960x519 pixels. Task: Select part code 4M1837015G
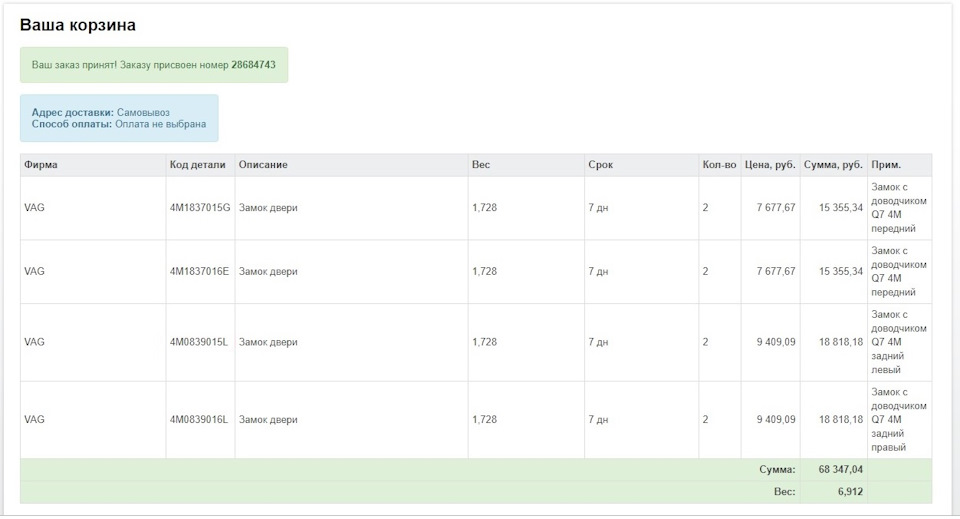coord(200,208)
